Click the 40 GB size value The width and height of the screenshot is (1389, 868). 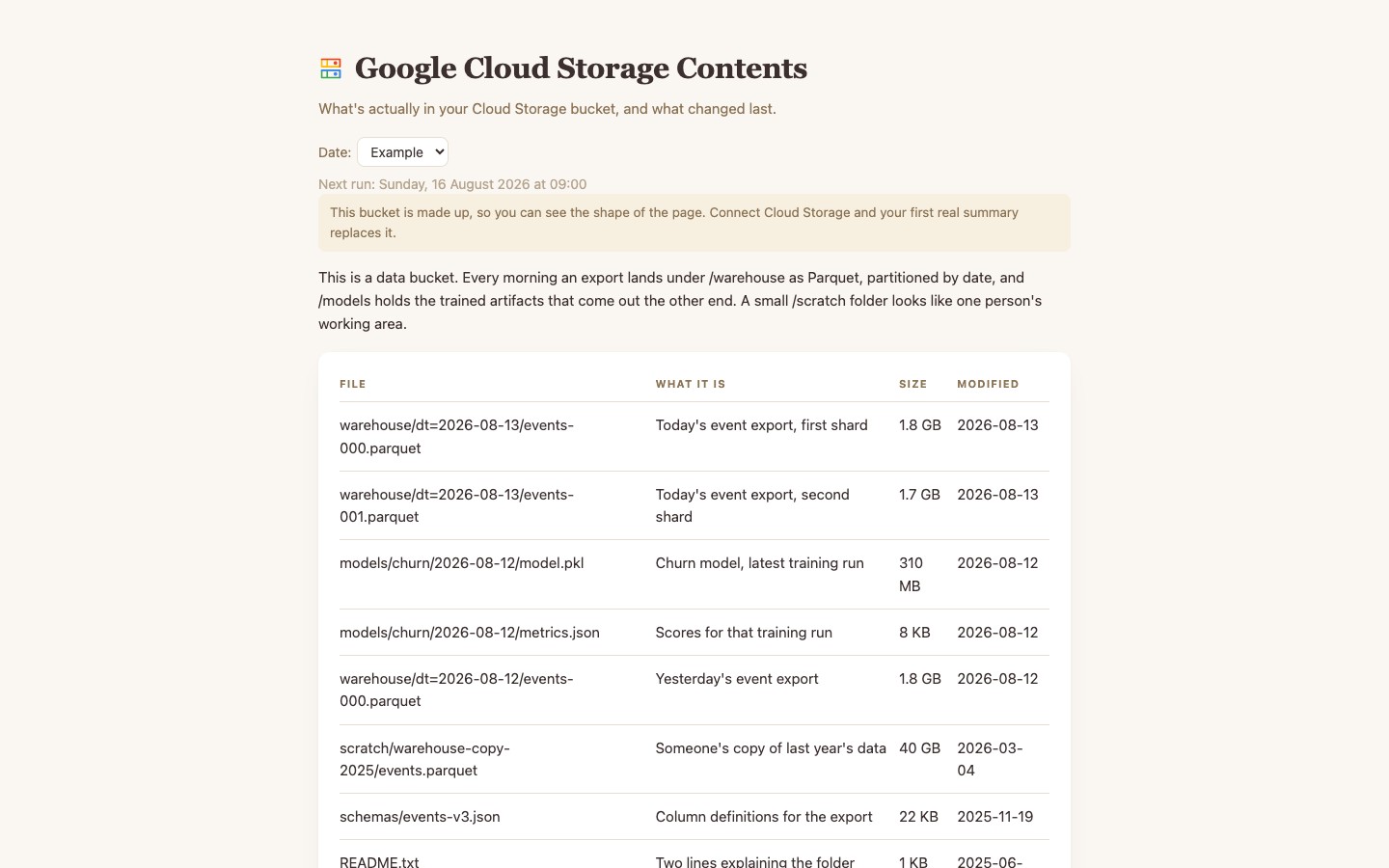(x=919, y=747)
